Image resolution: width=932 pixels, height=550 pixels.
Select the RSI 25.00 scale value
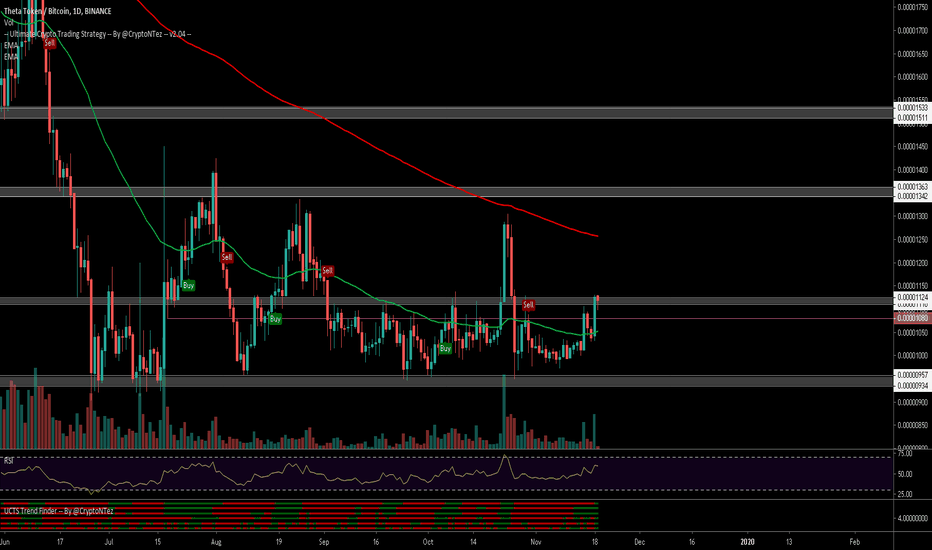coord(905,494)
